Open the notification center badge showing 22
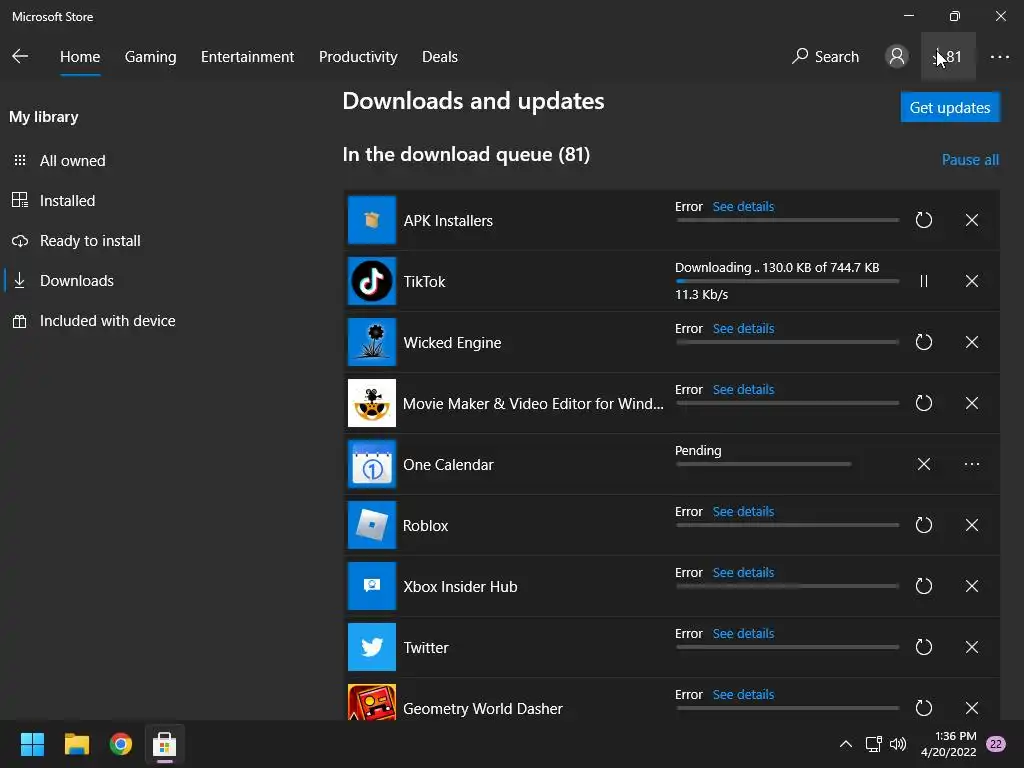Image resolution: width=1024 pixels, height=768 pixels. coord(996,744)
